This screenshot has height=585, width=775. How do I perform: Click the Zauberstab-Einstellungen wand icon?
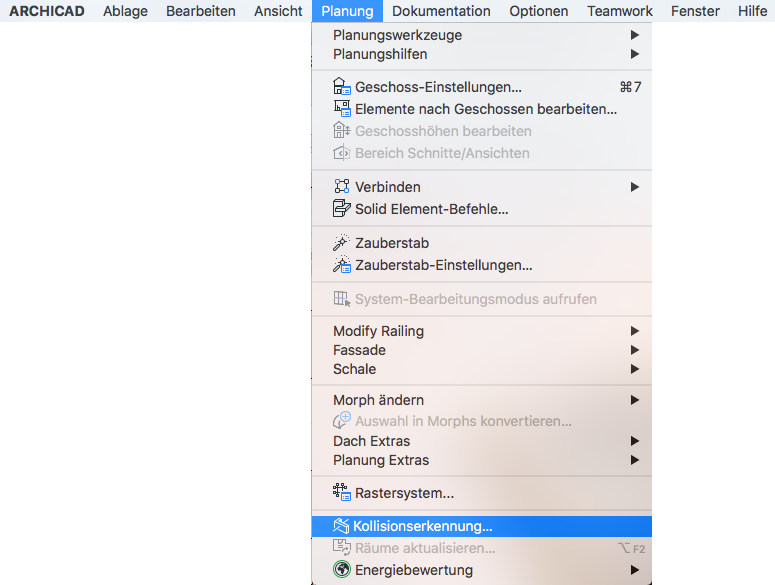[x=342, y=264]
